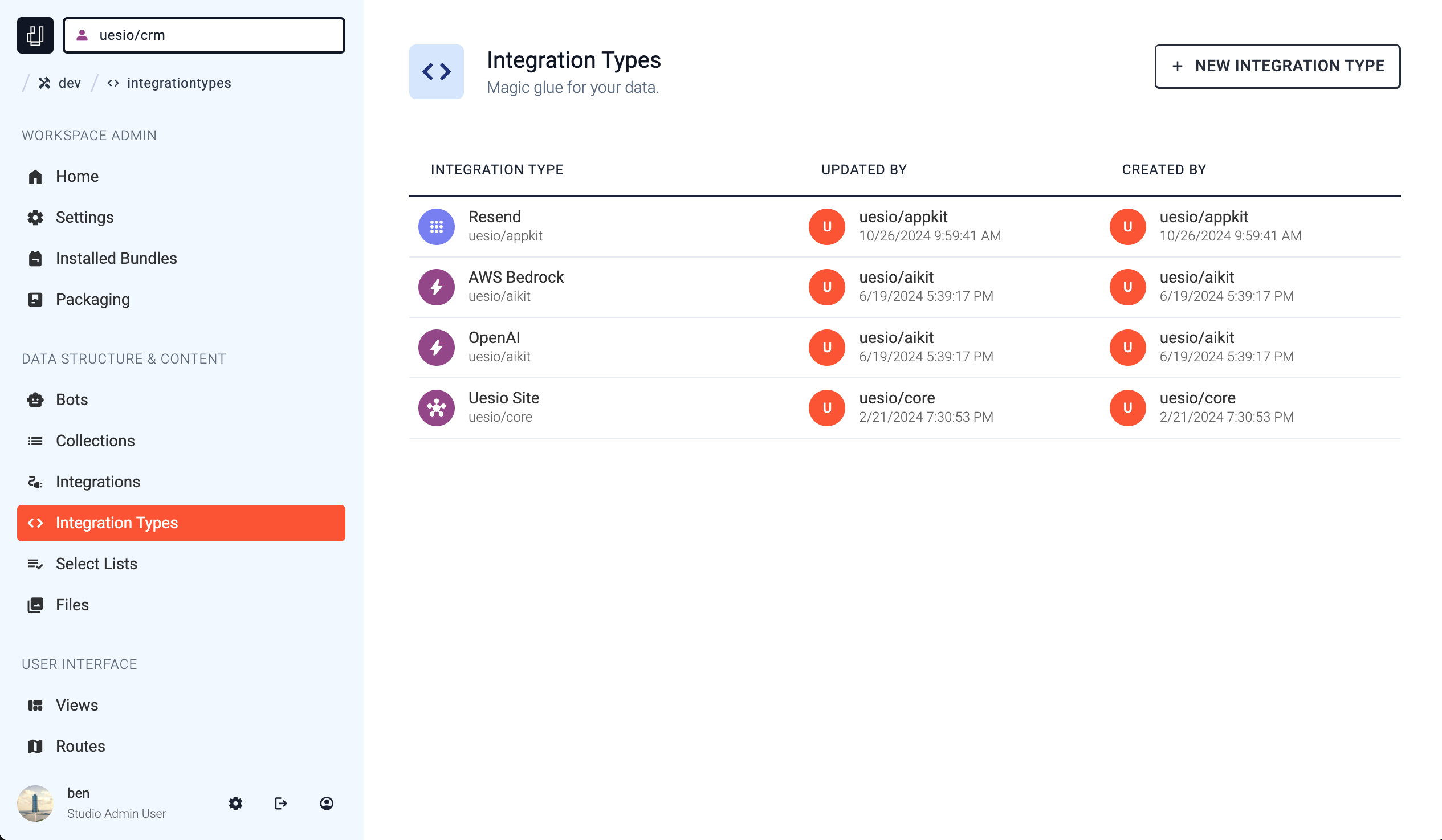Click the Collections list icon
This screenshot has height=840, width=1442.
(x=35, y=441)
